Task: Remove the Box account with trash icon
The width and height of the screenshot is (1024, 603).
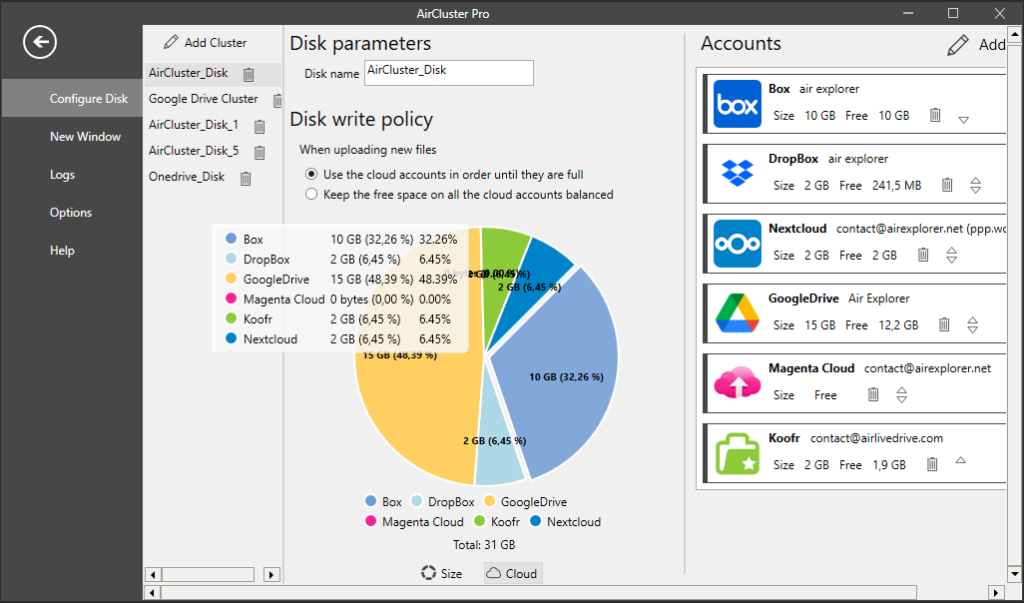Action: pyautogui.click(x=935, y=115)
